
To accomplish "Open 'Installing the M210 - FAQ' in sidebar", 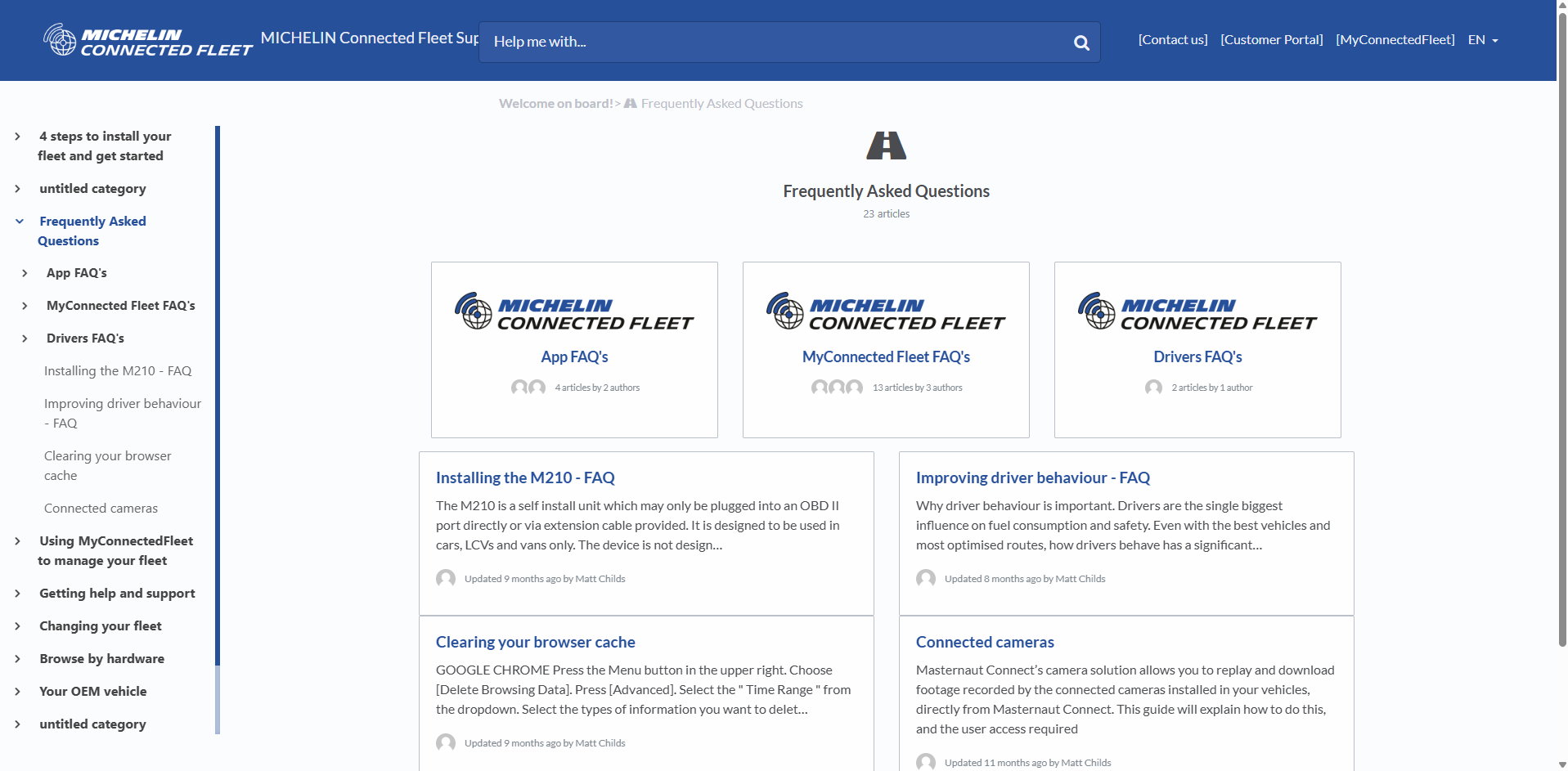I will (x=118, y=371).
